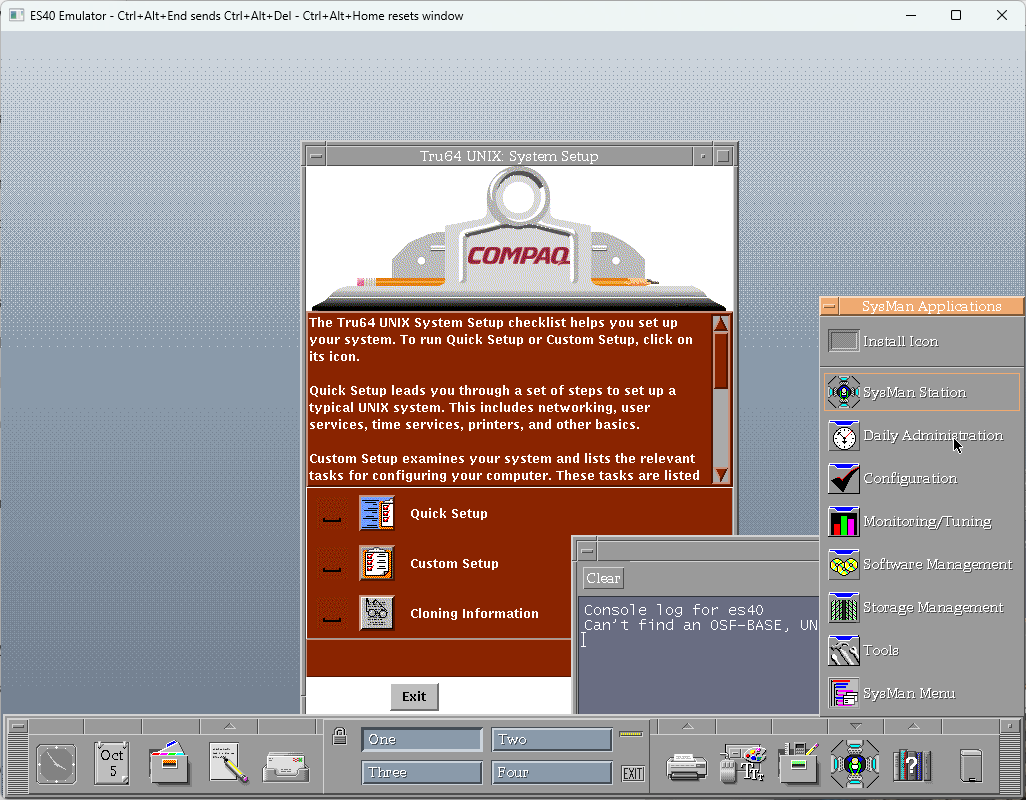Open Software Management in SysMan Applications
This screenshot has width=1026, height=800.
[x=921, y=565]
